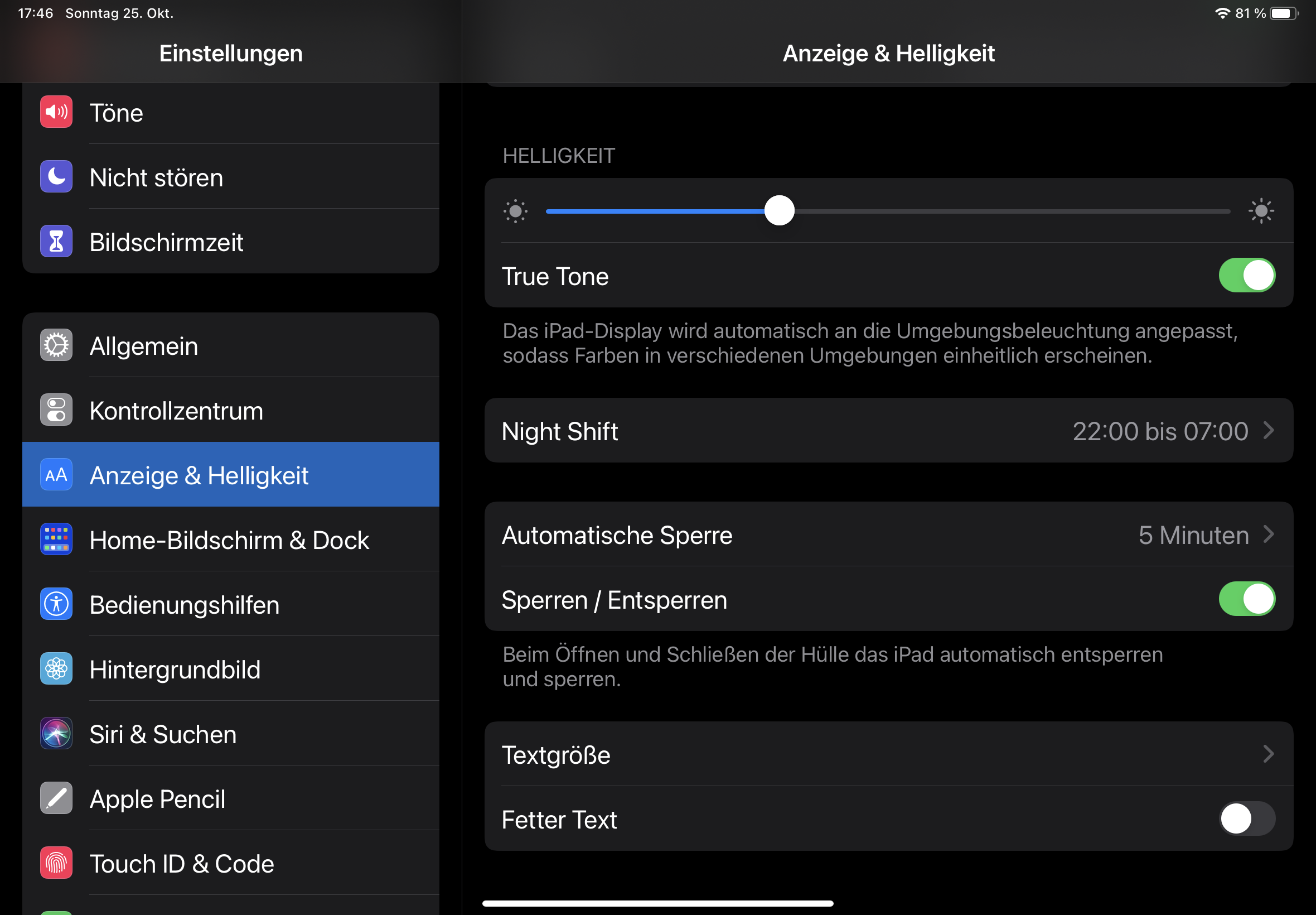
Task: Tap the Hintergrundbild flower icon
Action: (x=56, y=669)
